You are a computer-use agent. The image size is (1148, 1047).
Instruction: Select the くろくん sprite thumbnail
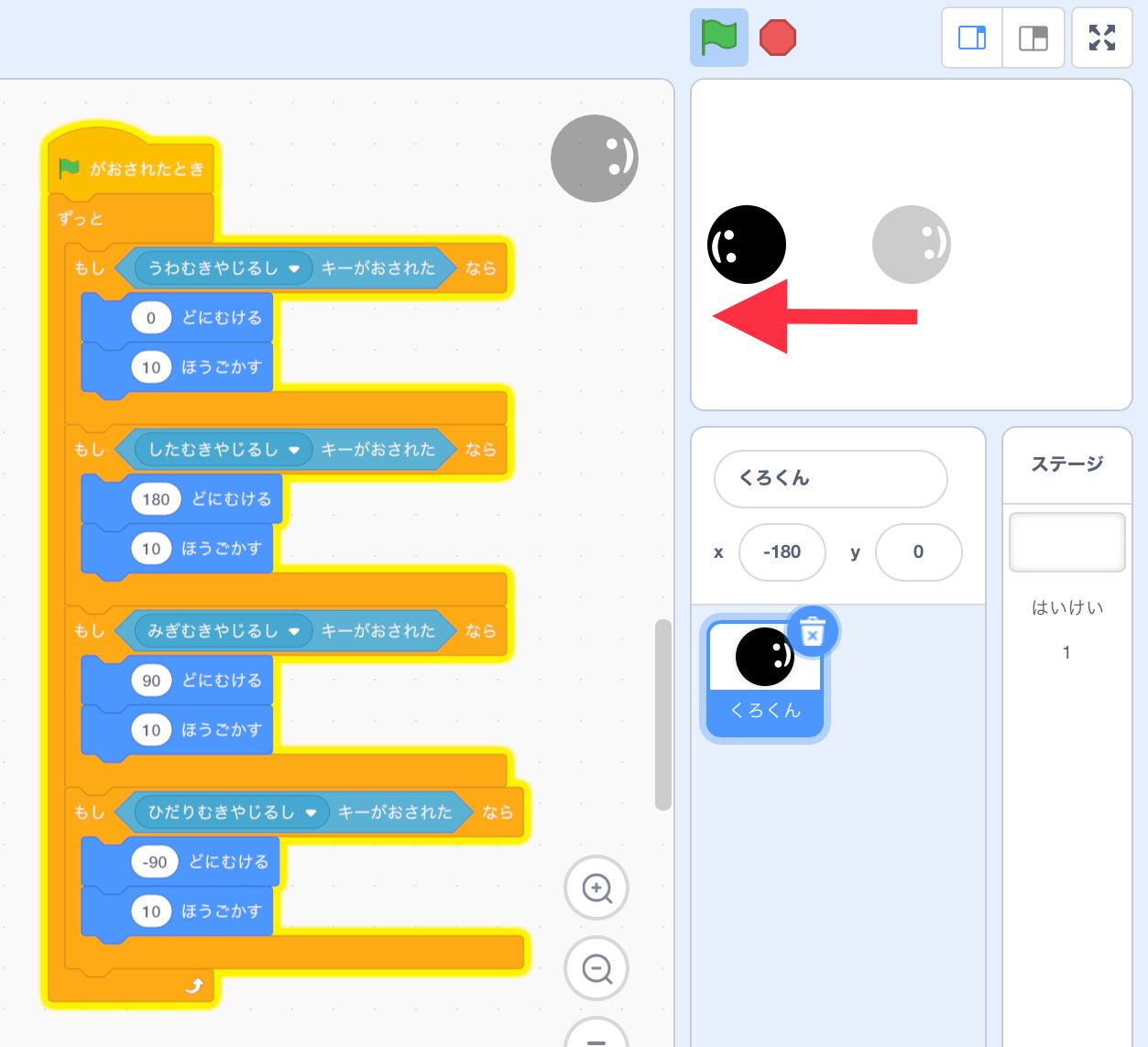[x=765, y=678]
